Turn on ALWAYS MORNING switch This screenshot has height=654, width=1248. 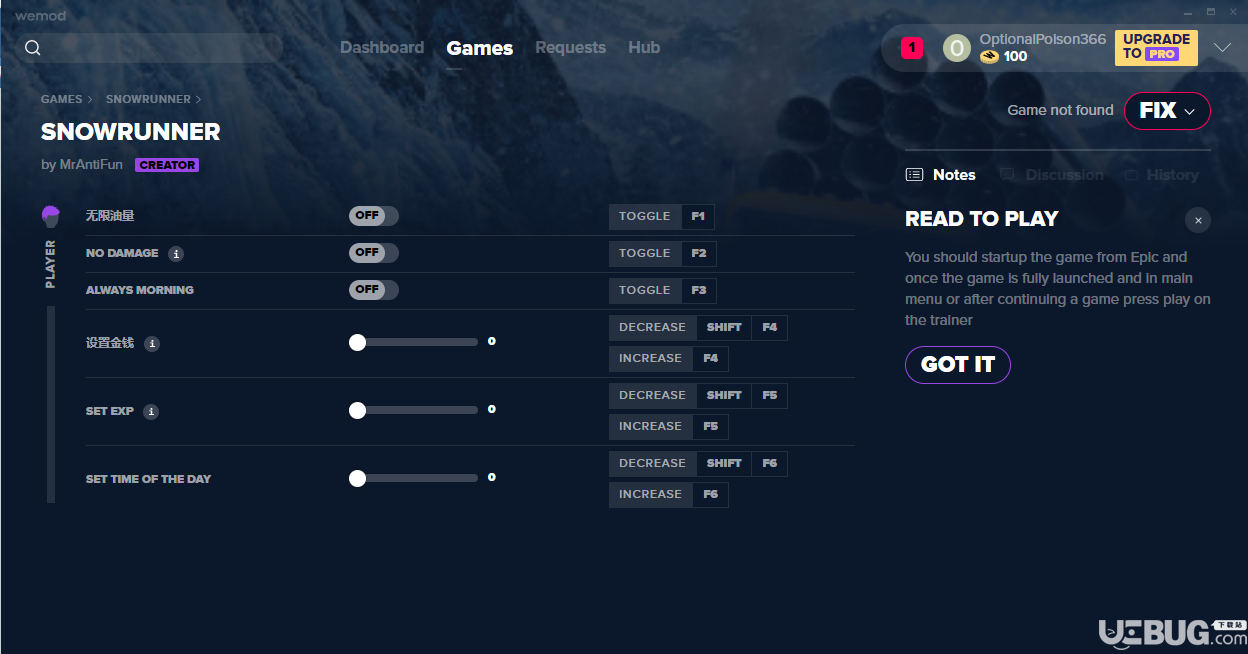[x=374, y=290]
